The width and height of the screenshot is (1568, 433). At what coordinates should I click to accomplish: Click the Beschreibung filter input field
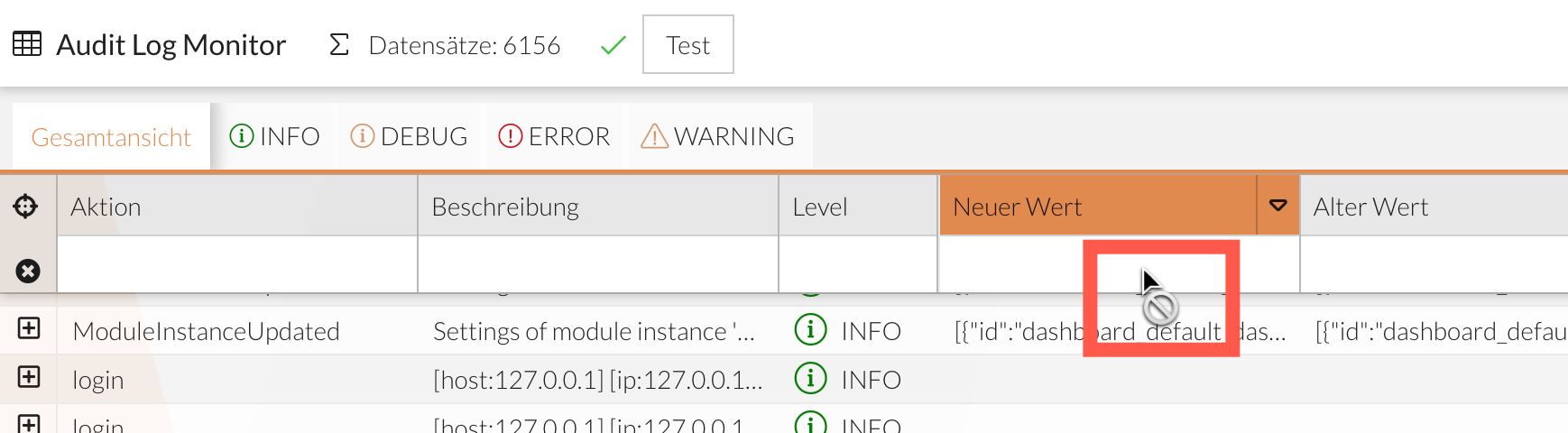[597, 265]
